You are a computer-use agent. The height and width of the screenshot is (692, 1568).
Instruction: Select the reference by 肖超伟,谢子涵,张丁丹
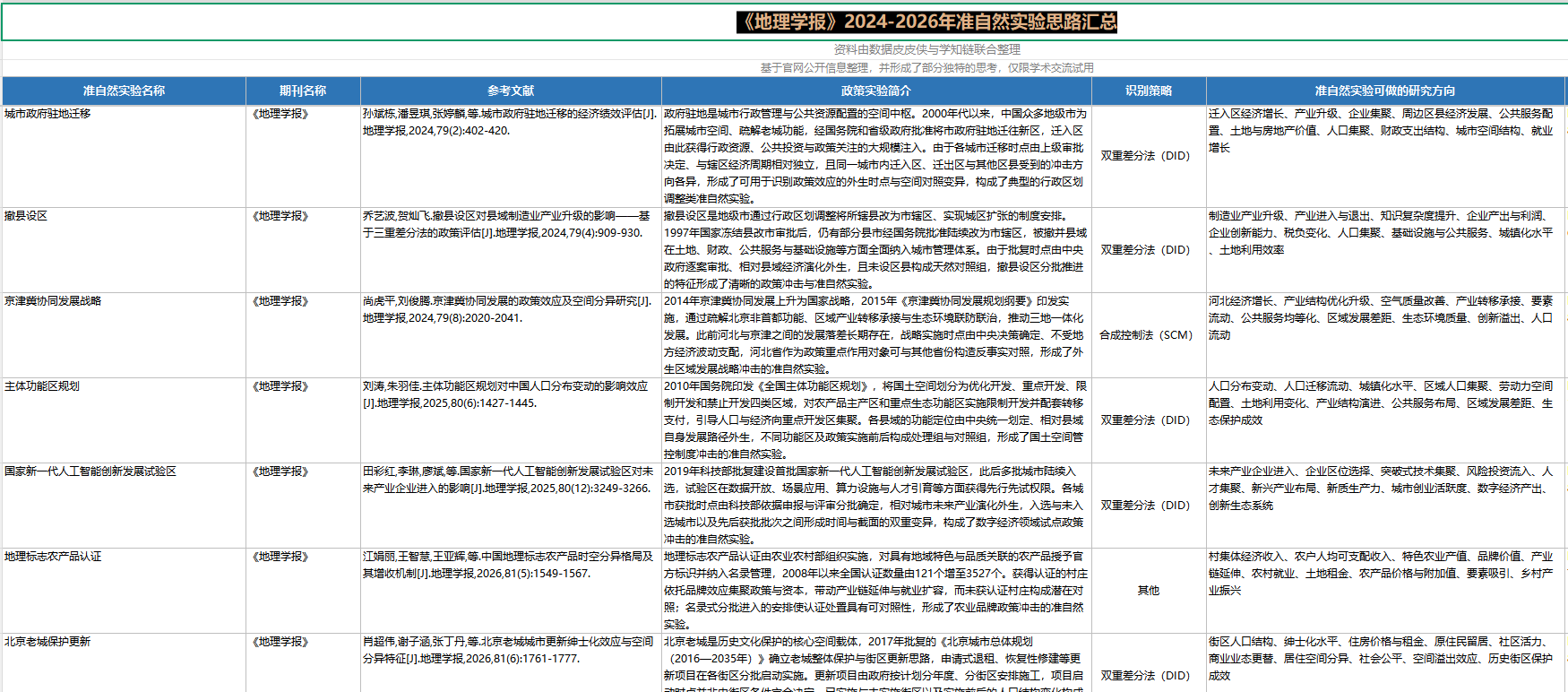tap(511, 662)
